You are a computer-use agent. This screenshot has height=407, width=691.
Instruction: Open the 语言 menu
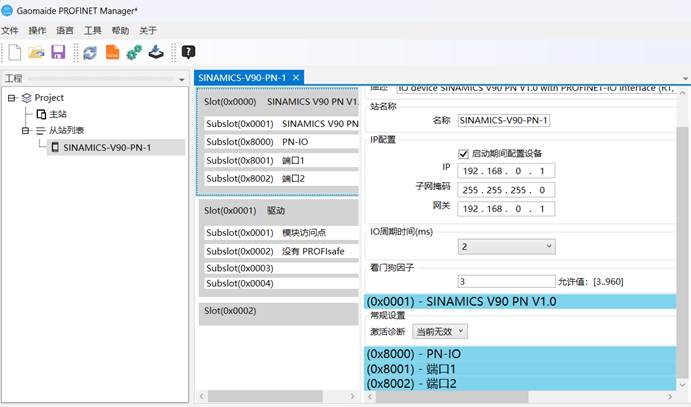coord(65,30)
